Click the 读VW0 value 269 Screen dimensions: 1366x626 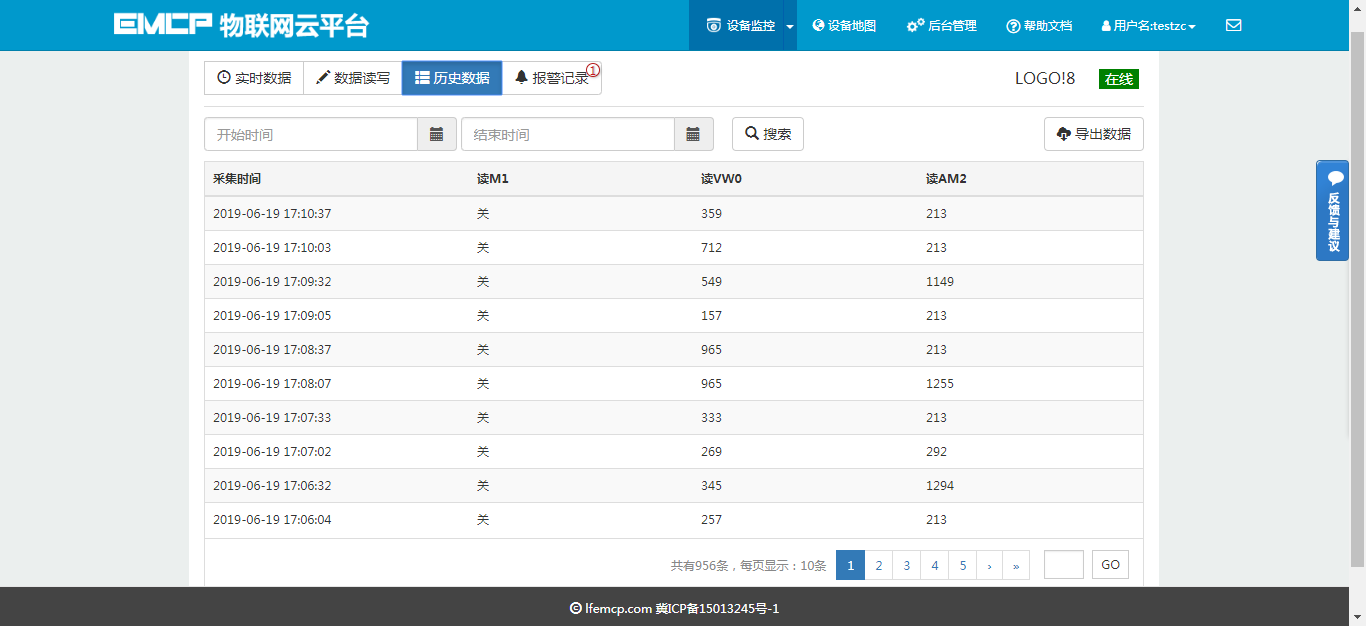coord(712,452)
